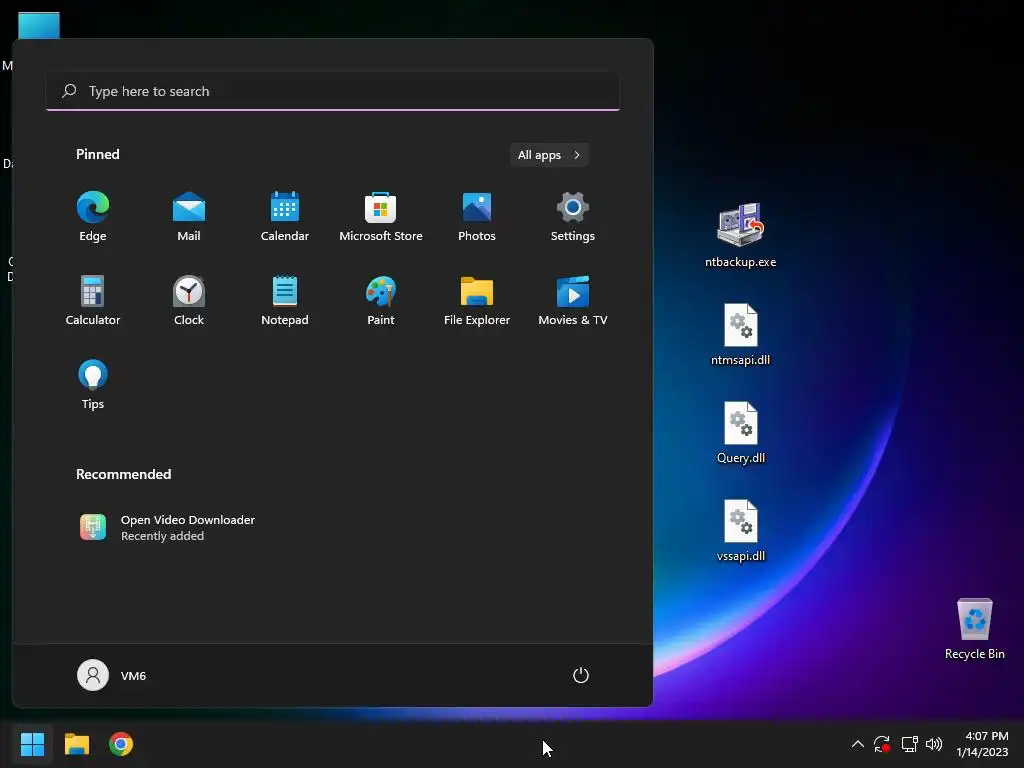
Task: Open the Calculator app
Action: click(x=92, y=300)
